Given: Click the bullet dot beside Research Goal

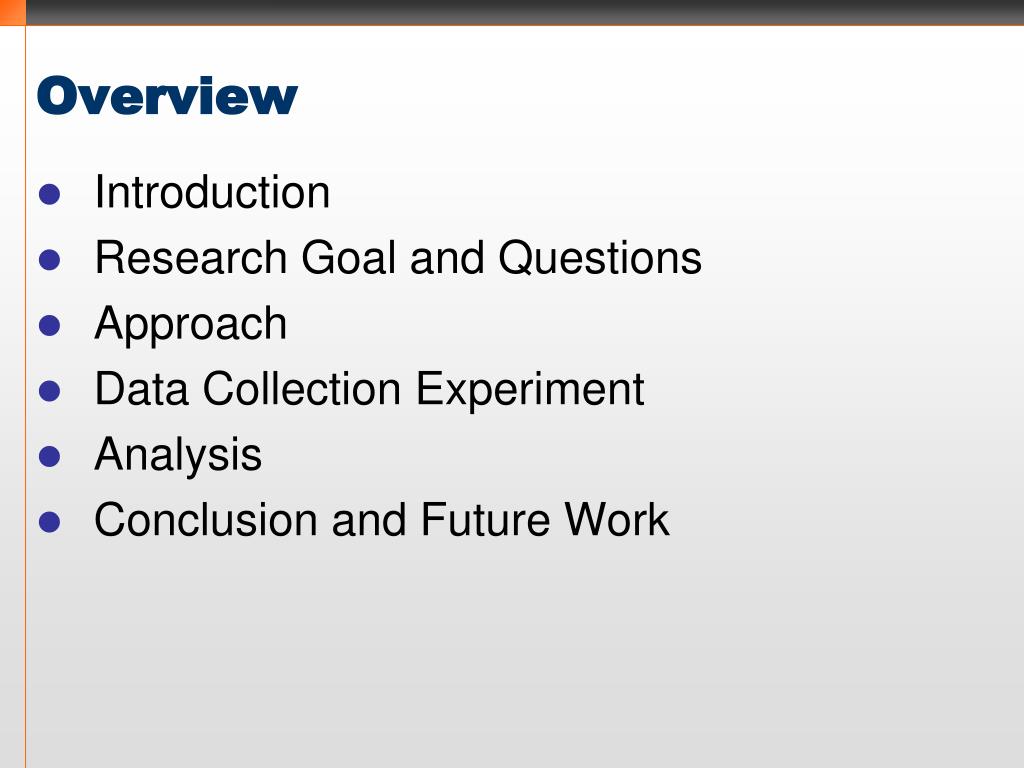Looking at the screenshot, I should (50, 260).
